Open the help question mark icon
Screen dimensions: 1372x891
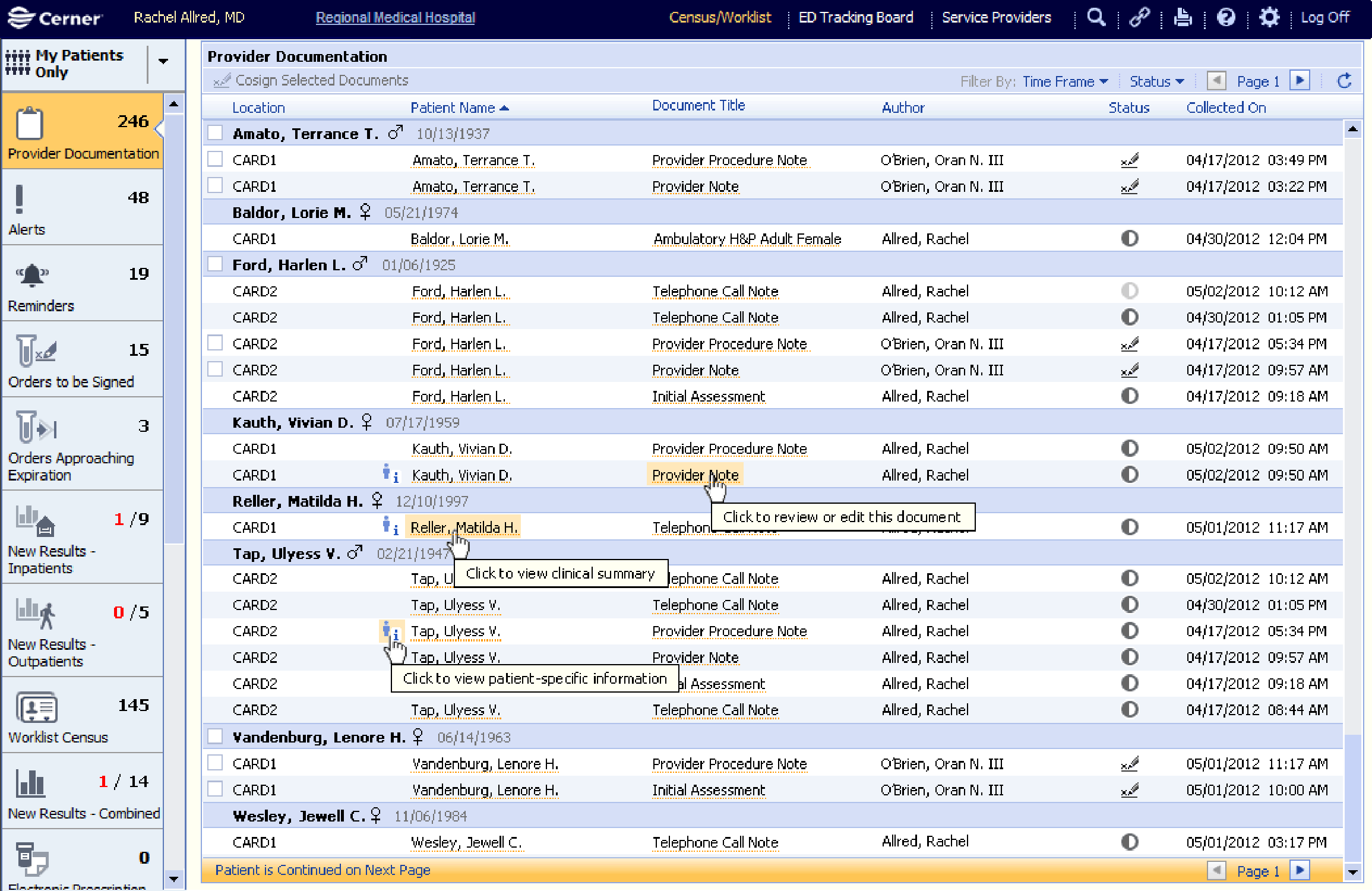coord(1225,17)
